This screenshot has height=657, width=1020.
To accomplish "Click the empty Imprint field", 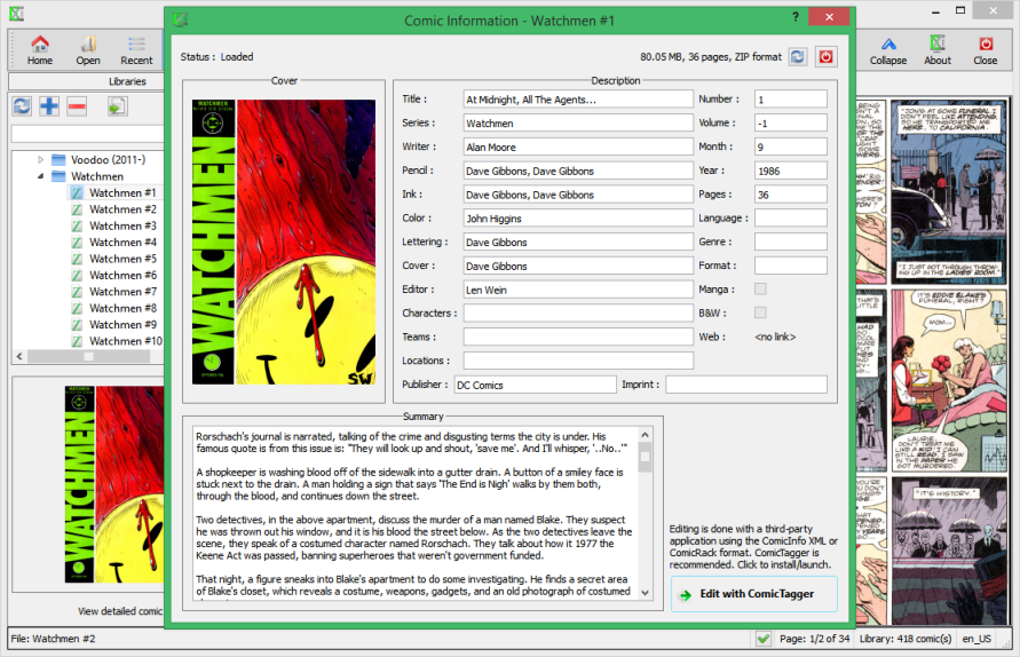I will [x=746, y=384].
